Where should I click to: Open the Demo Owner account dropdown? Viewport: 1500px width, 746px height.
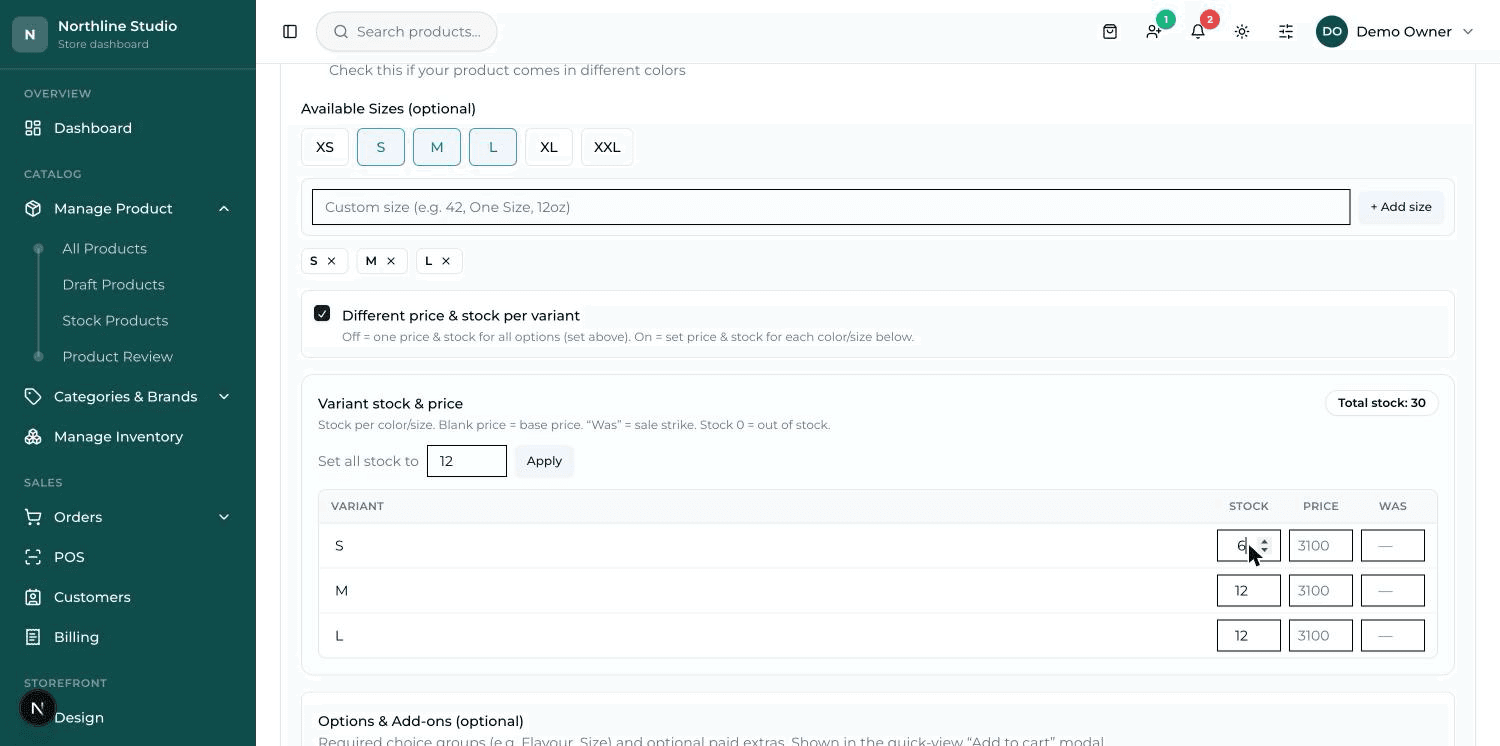point(1468,32)
